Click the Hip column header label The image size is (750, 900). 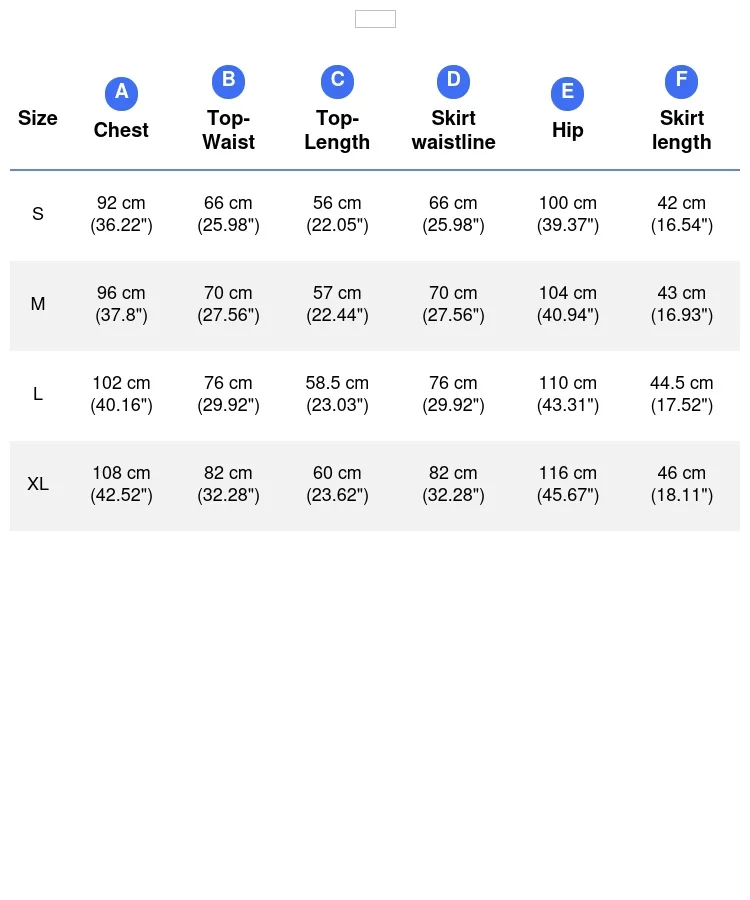(568, 130)
